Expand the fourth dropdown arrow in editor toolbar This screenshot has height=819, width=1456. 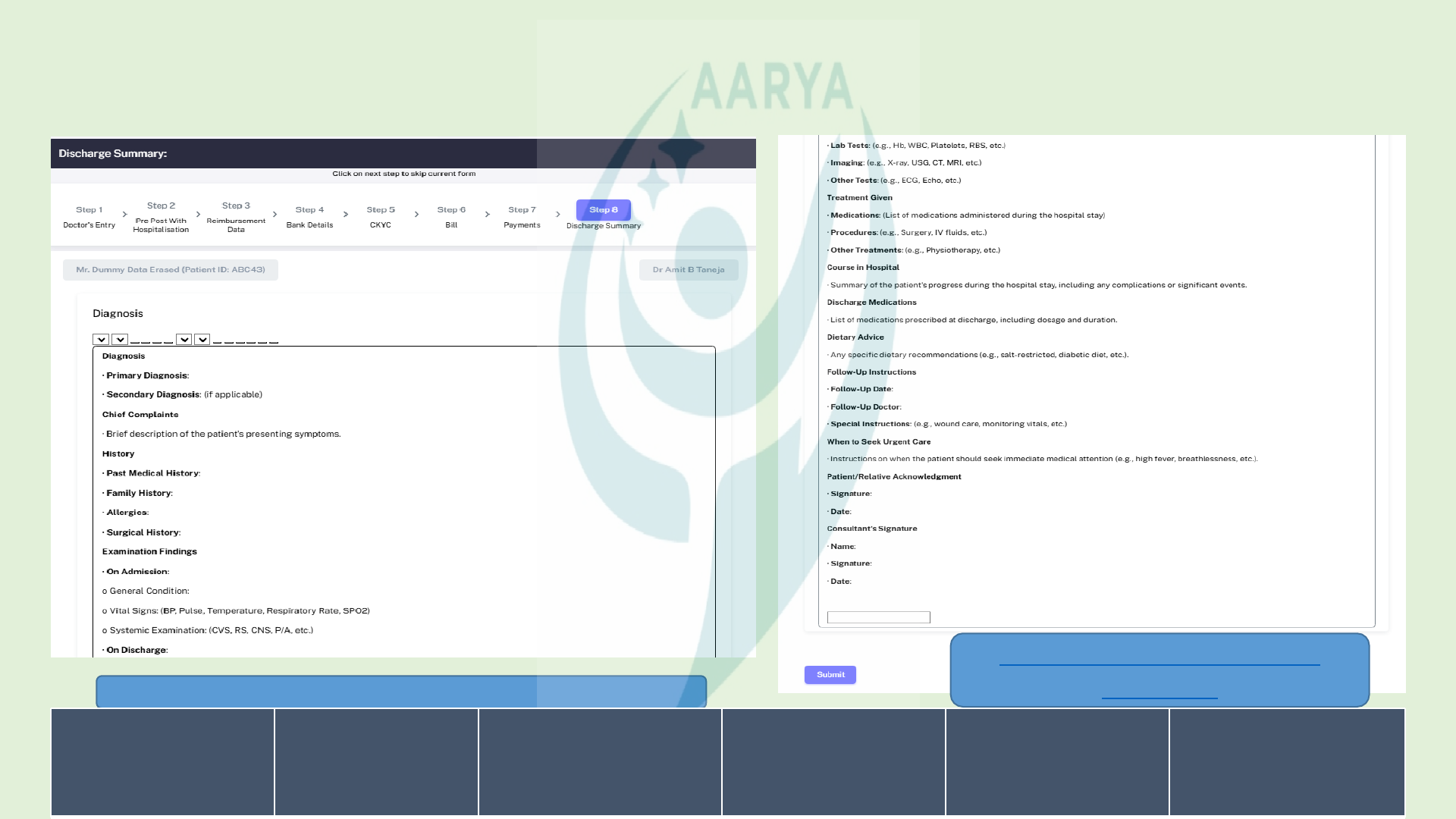click(x=202, y=340)
